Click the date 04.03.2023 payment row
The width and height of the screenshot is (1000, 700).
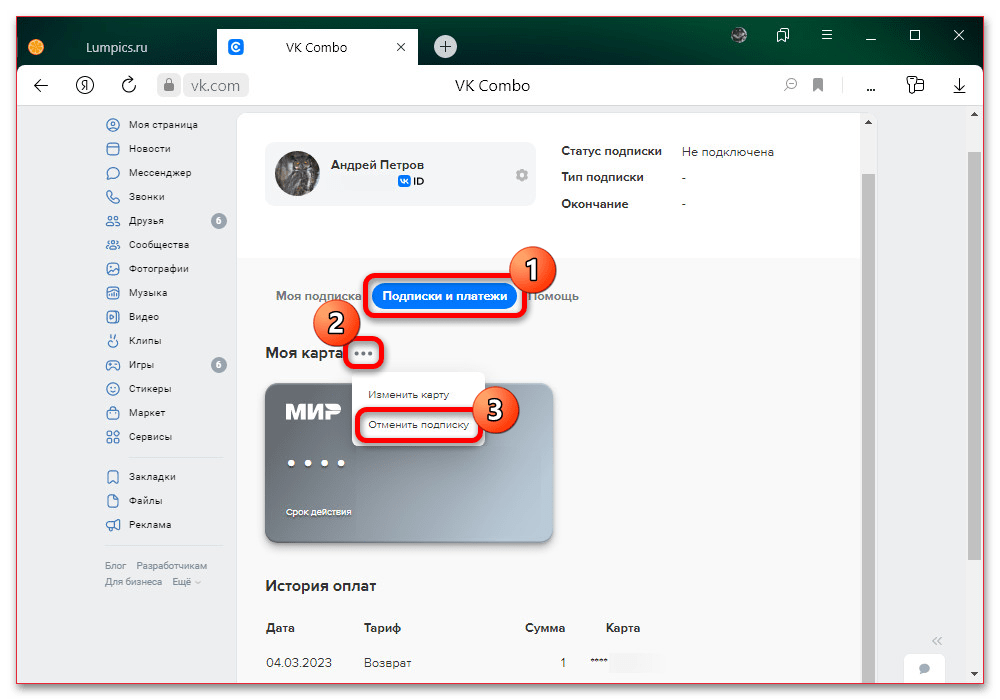[x=299, y=662]
